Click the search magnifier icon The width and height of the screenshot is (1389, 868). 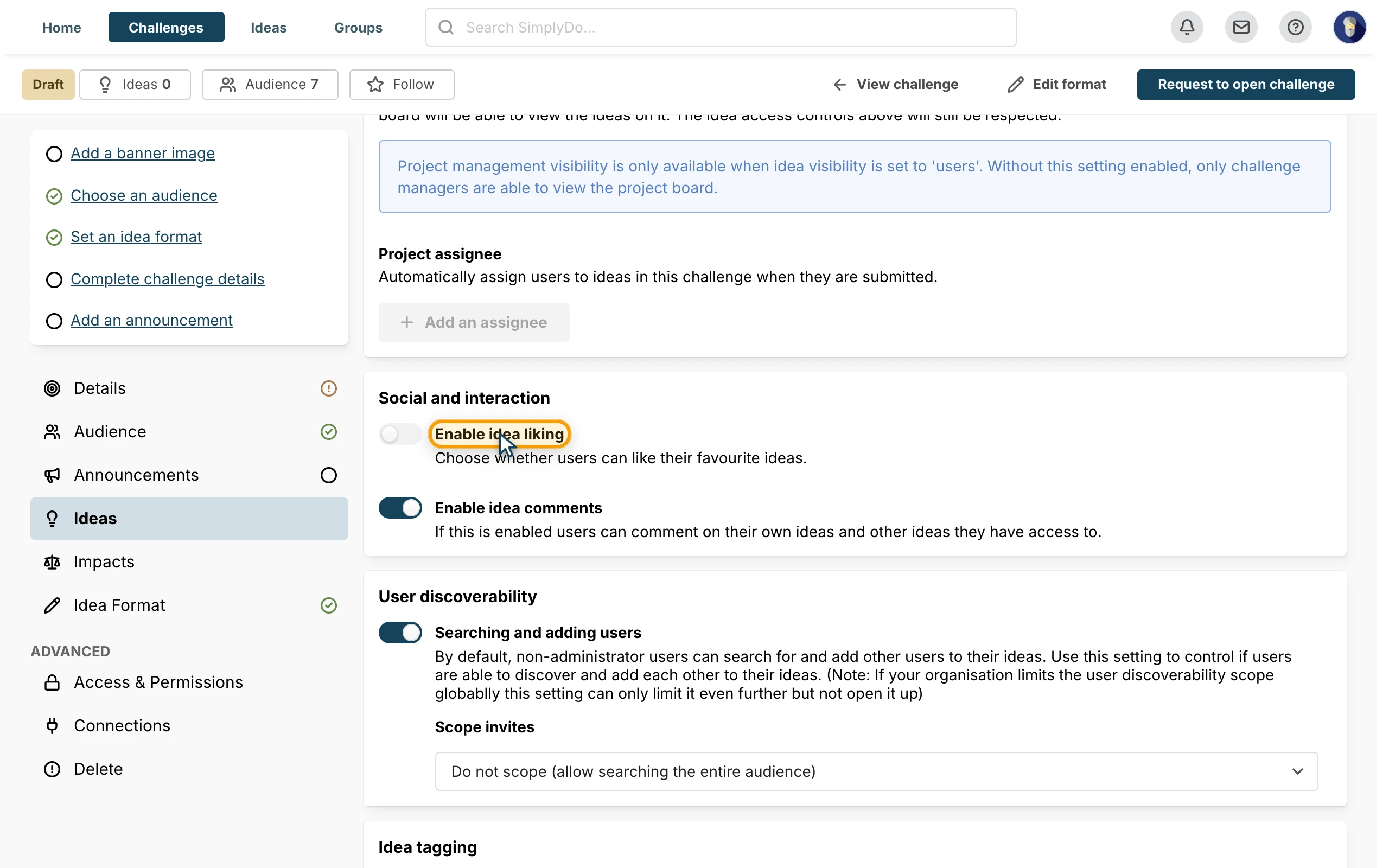pyautogui.click(x=446, y=27)
